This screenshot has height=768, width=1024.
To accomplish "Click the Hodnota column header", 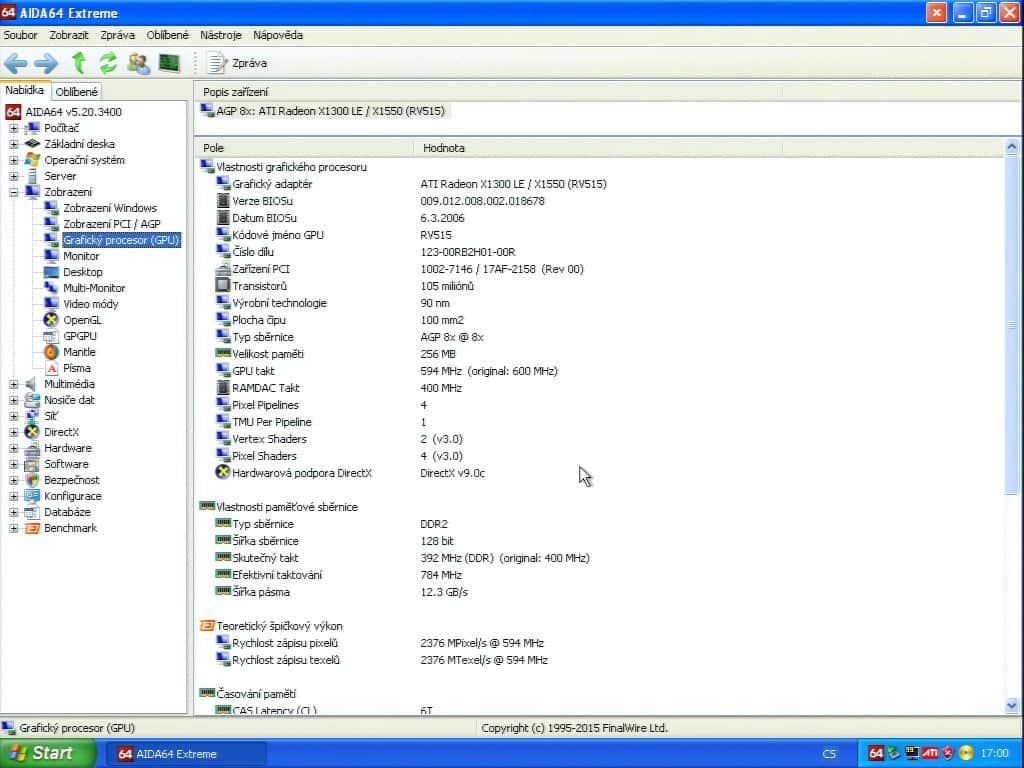I will (598, 148).
